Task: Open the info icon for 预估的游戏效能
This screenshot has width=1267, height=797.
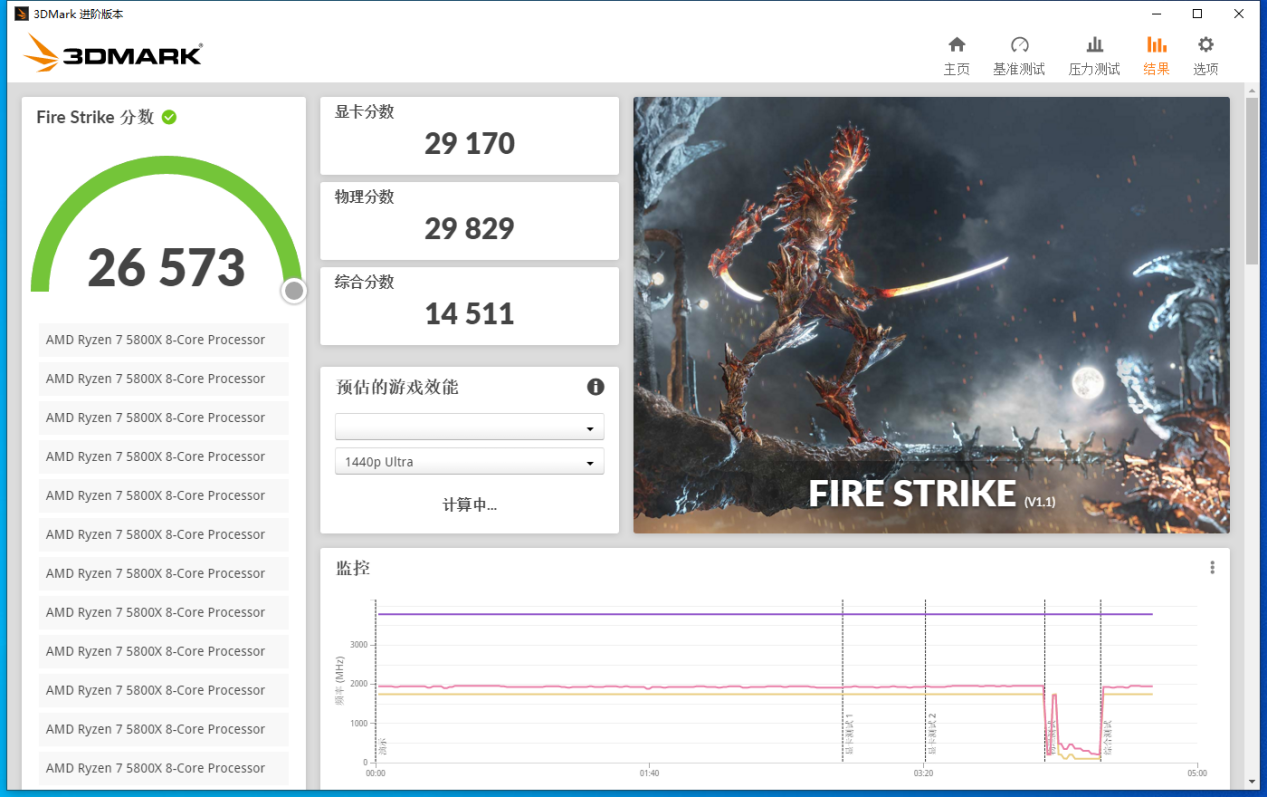Action: point(595,387)
